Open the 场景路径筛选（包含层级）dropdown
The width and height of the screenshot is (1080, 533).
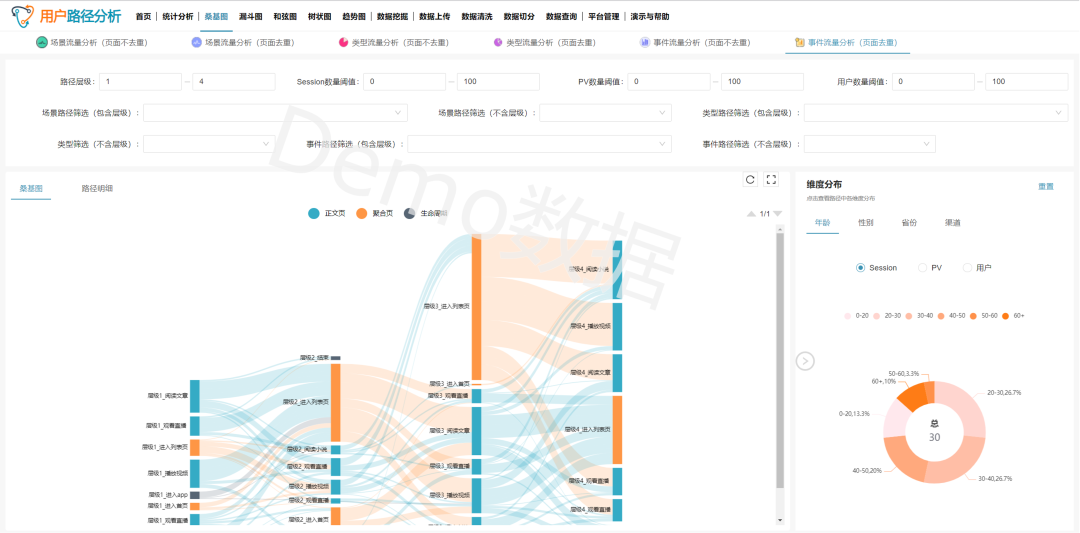click(x=276, y=112)
